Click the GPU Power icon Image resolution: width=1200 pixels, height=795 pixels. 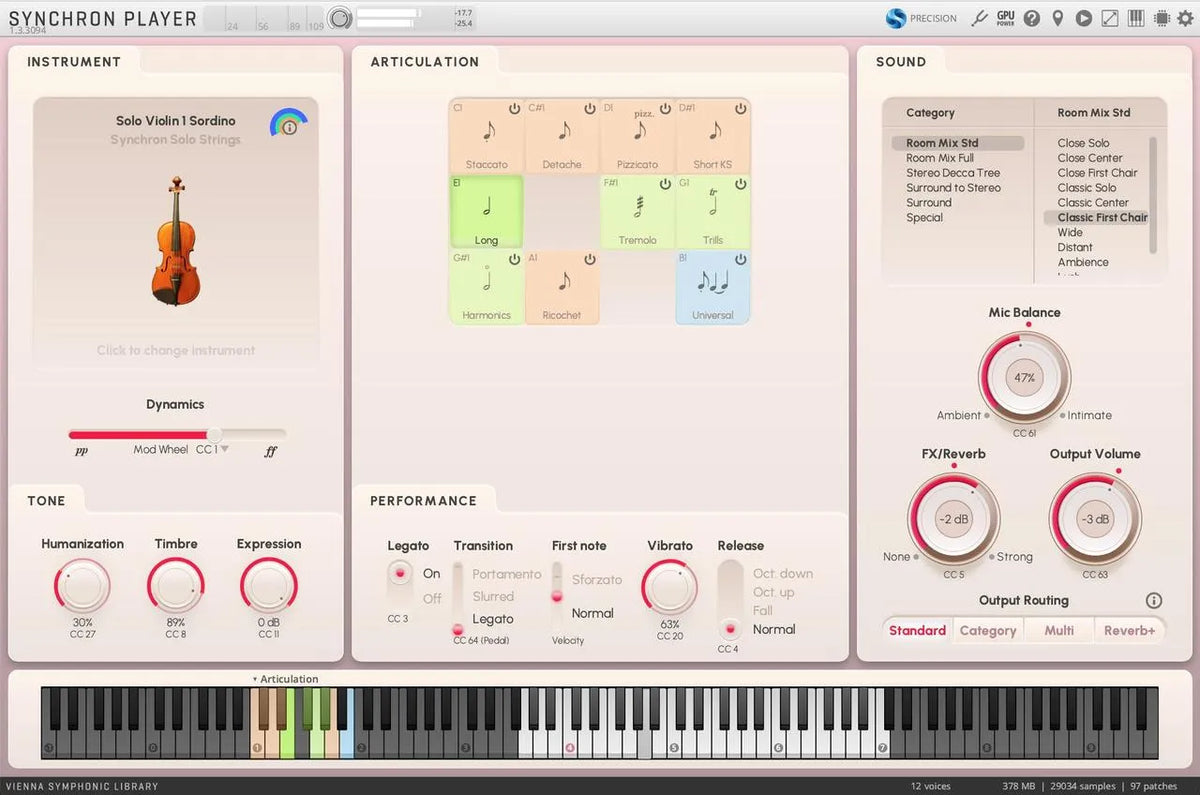pyautogui.click(x=1005, y=18)
